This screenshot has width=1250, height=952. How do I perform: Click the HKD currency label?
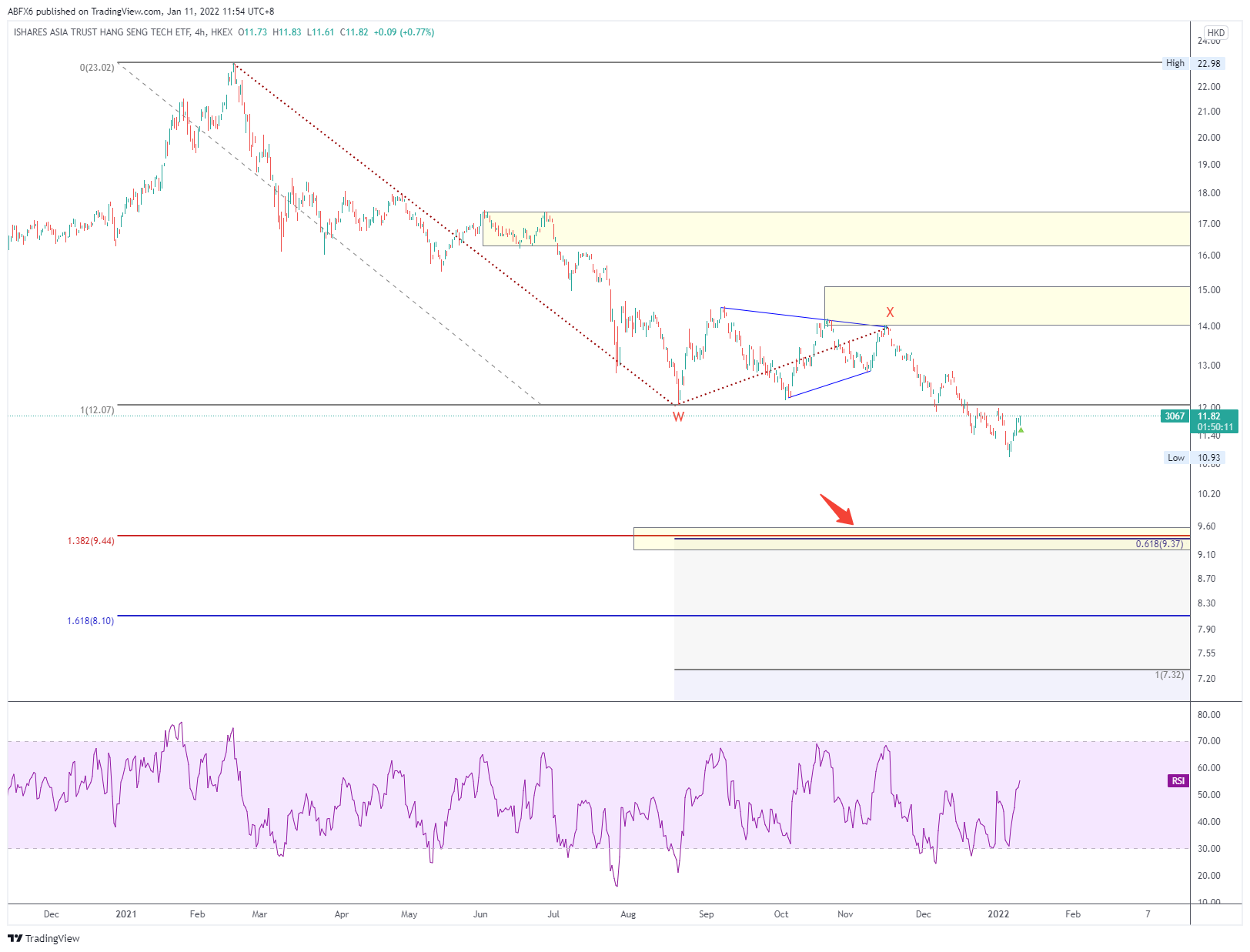point(1216,32)
